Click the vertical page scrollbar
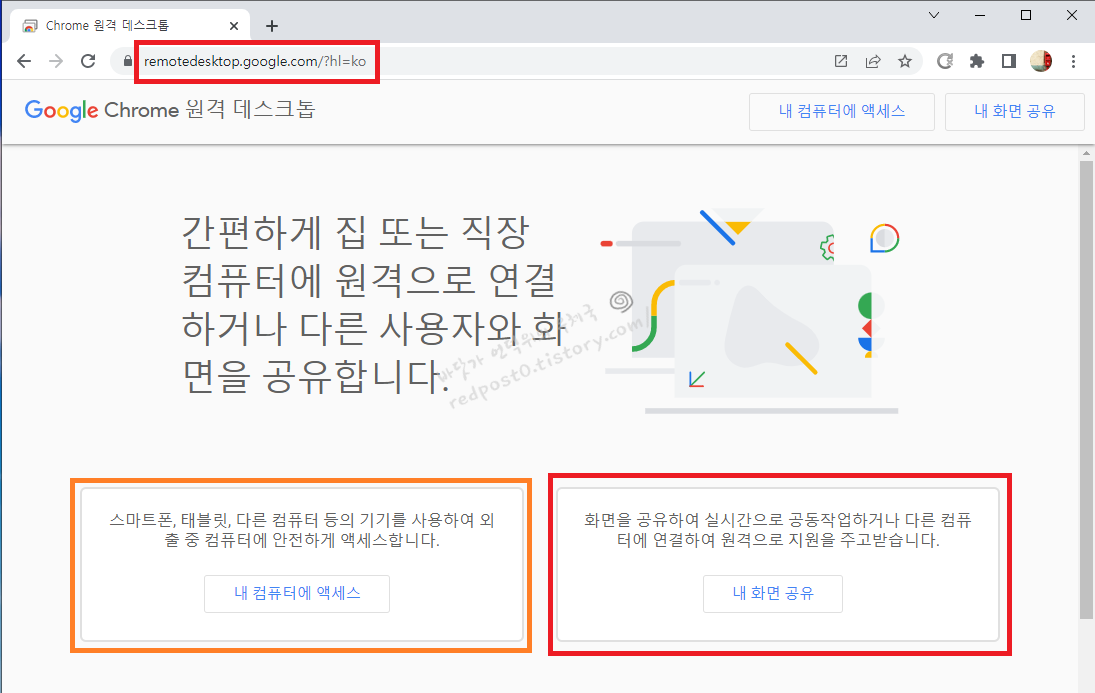Screen dimensions: 1095x693 click(1086, 390)
